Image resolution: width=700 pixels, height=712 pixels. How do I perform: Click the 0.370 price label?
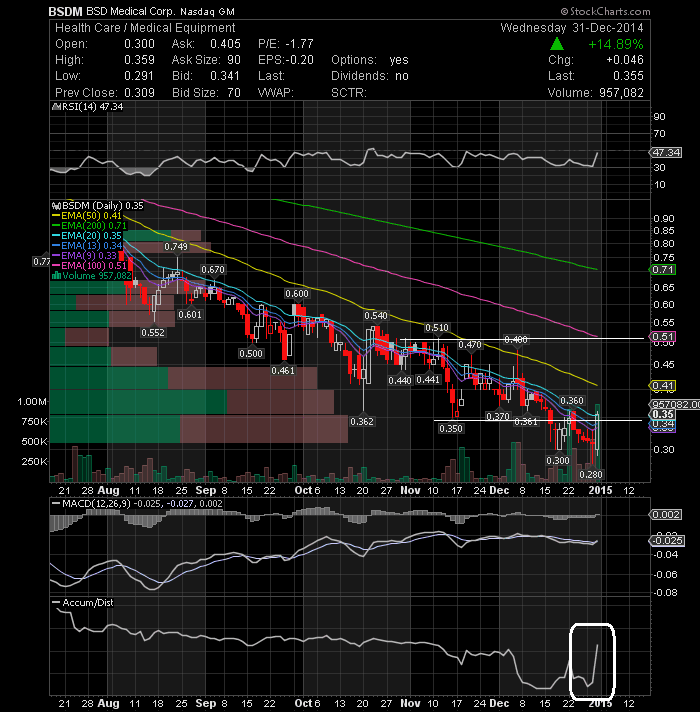498,416
